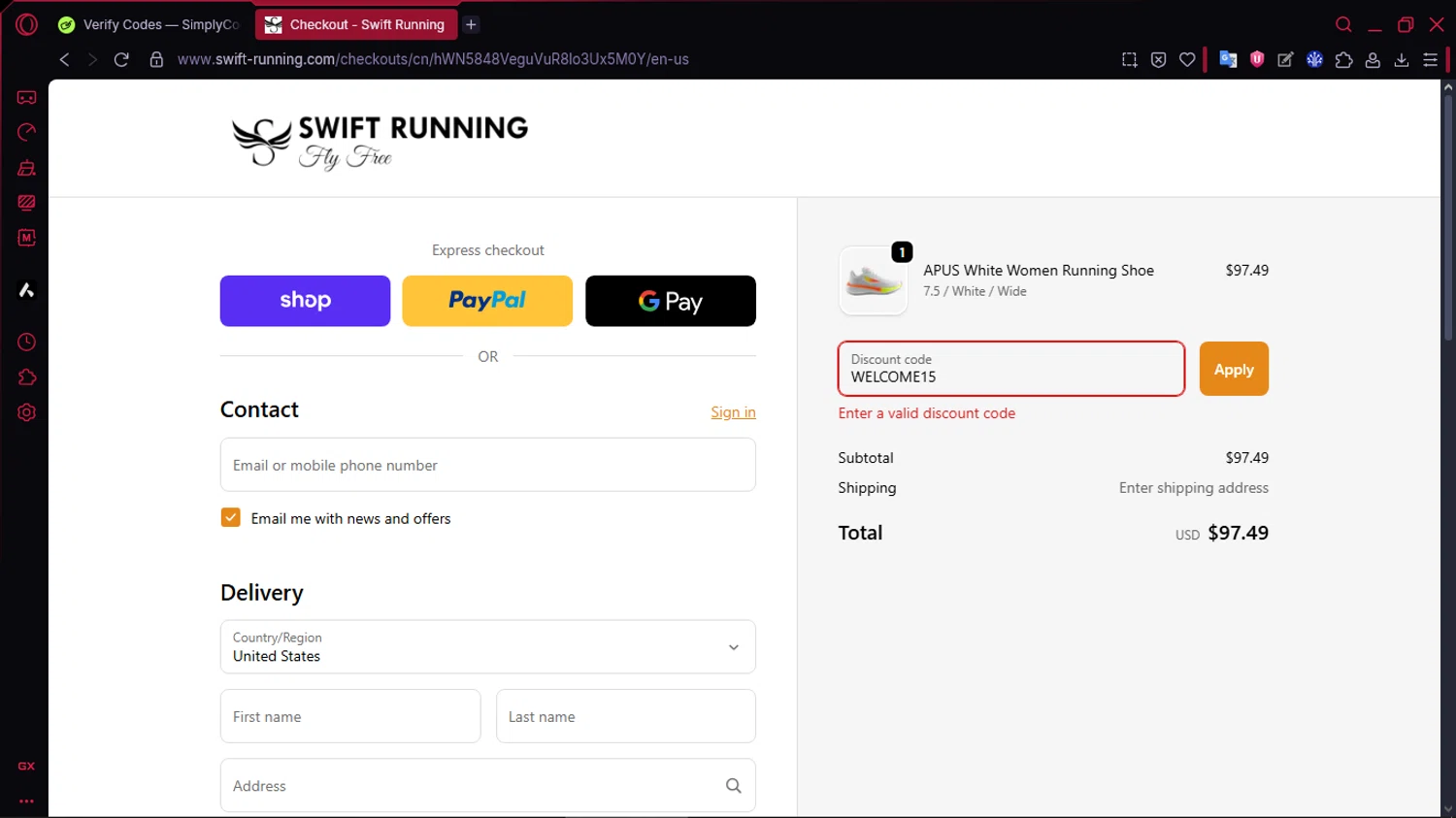Click the 'Enter shipping address' text

click(x=1194, y=488)
